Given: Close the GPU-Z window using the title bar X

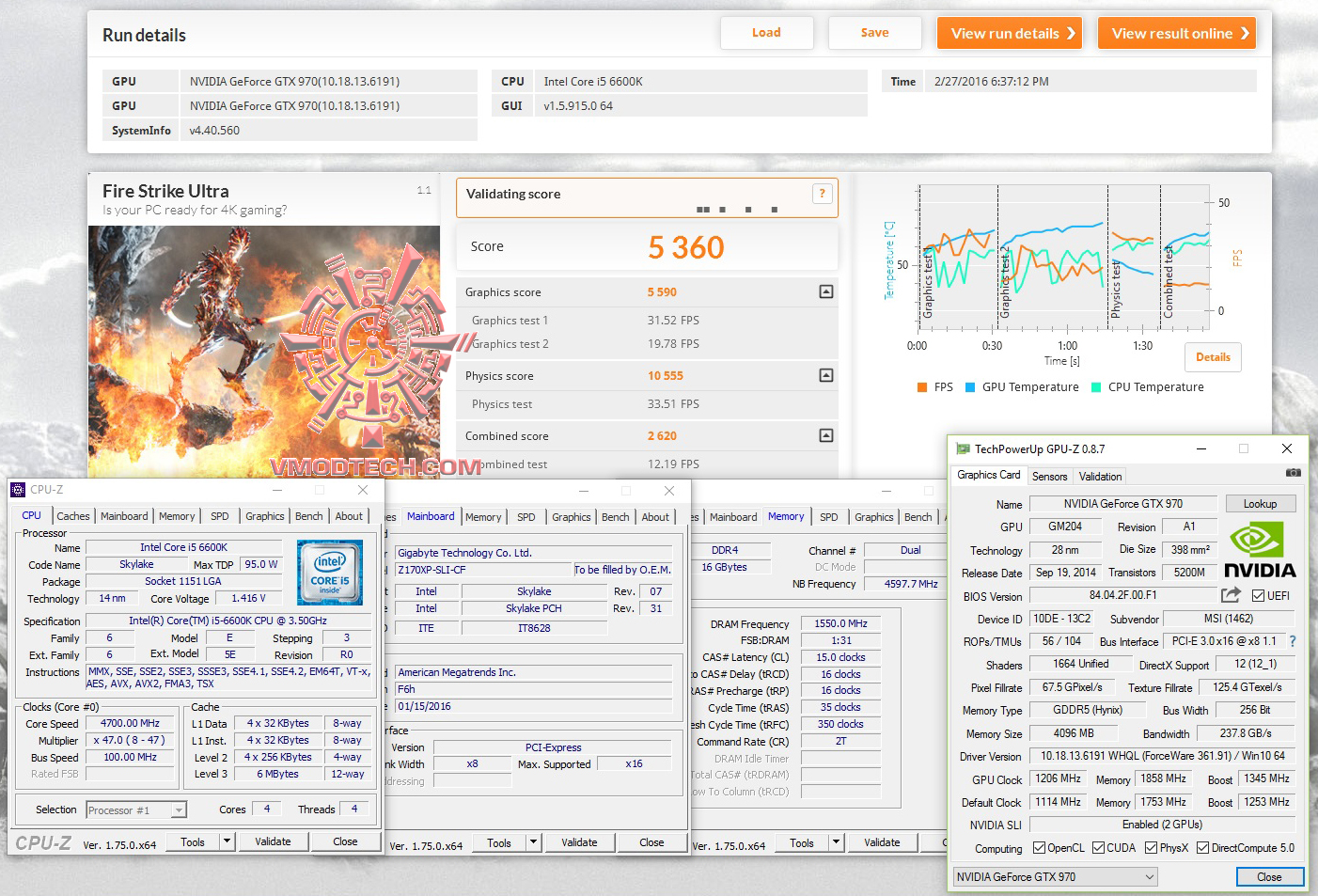Looking at the screenshot, I should click(x=1287, y=448).
